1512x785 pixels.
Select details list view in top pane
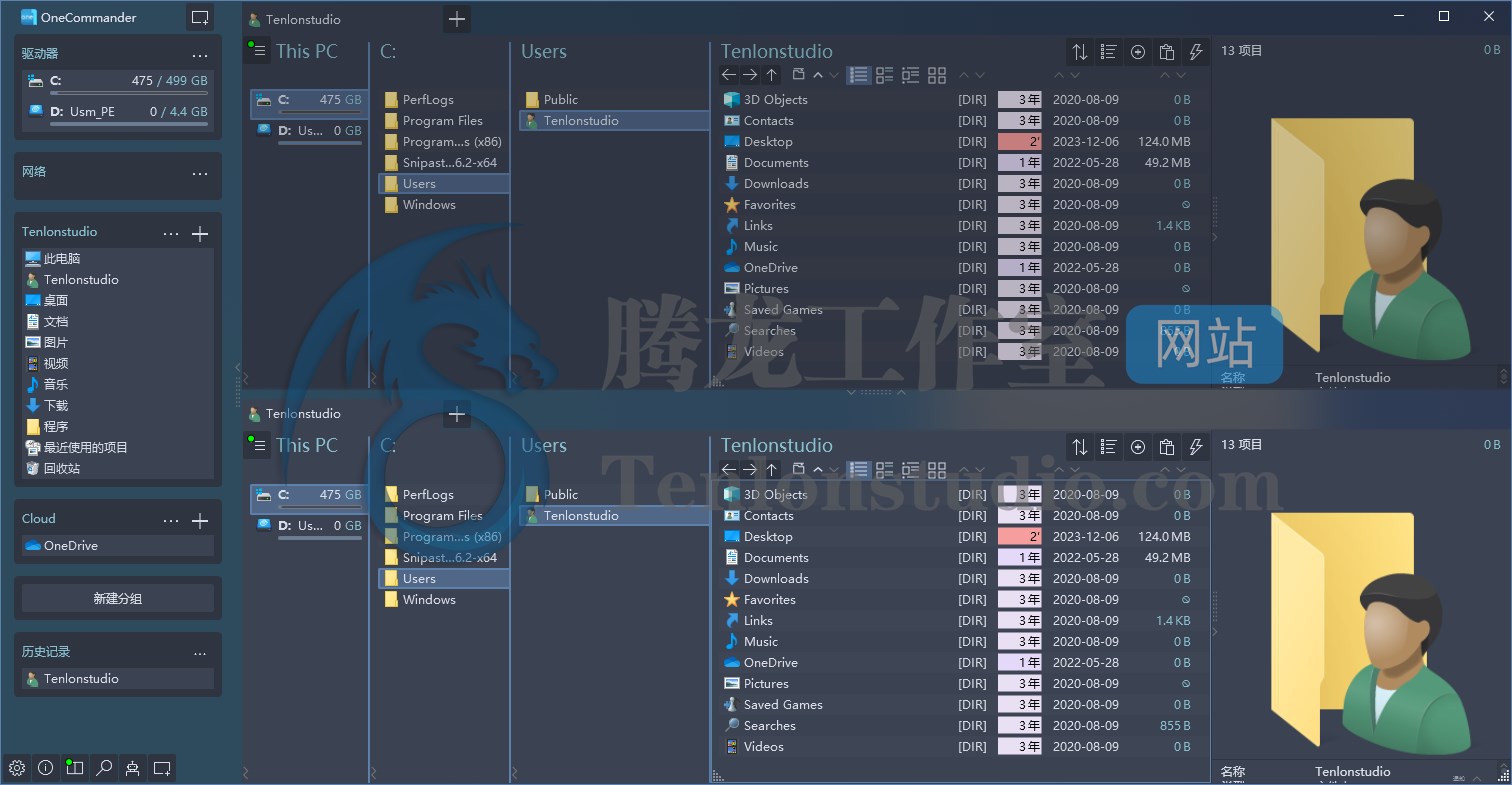tap(858, 75)
